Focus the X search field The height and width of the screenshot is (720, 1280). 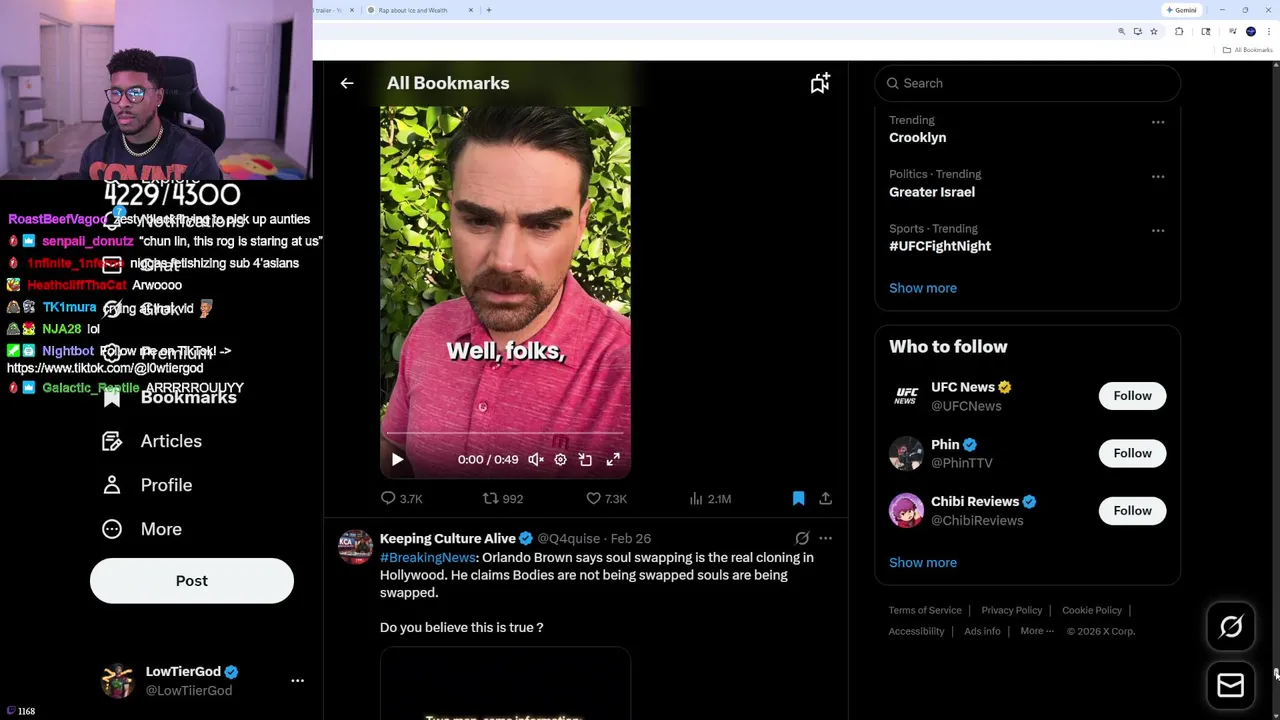tap(1027, 83)
